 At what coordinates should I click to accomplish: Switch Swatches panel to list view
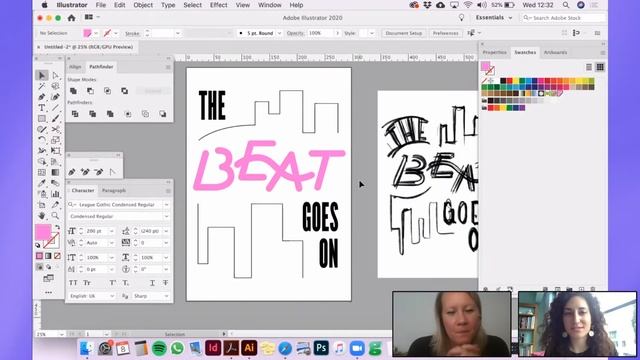589,67
